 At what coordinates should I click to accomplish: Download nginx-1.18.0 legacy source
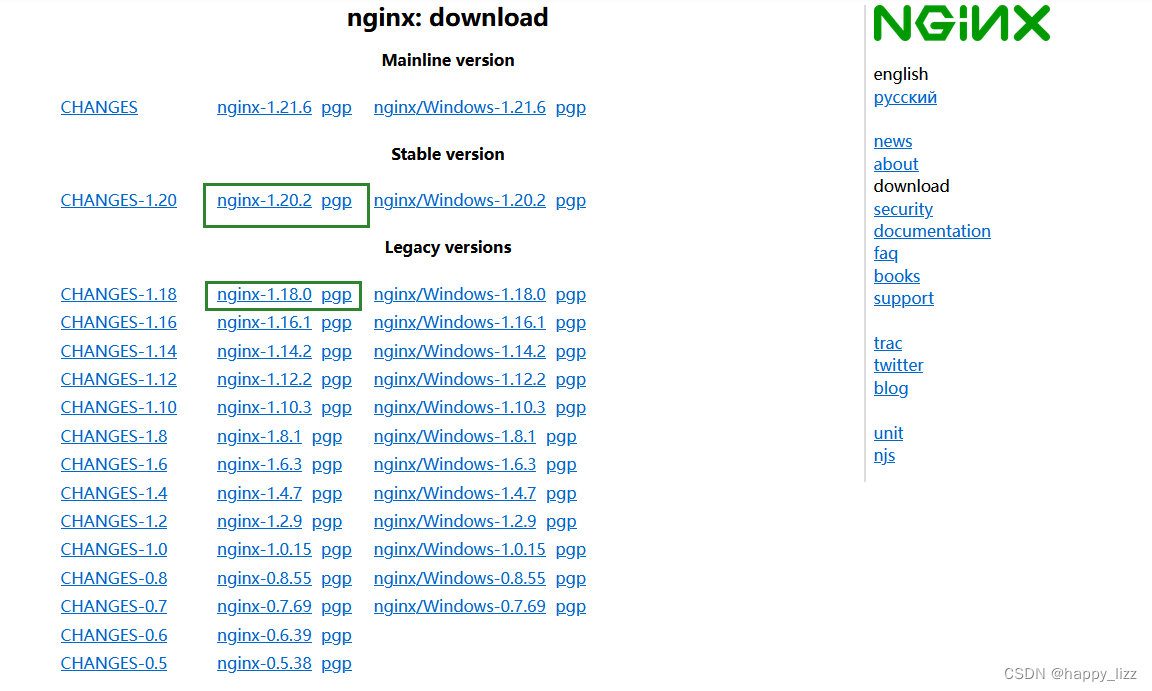[264, 294]
